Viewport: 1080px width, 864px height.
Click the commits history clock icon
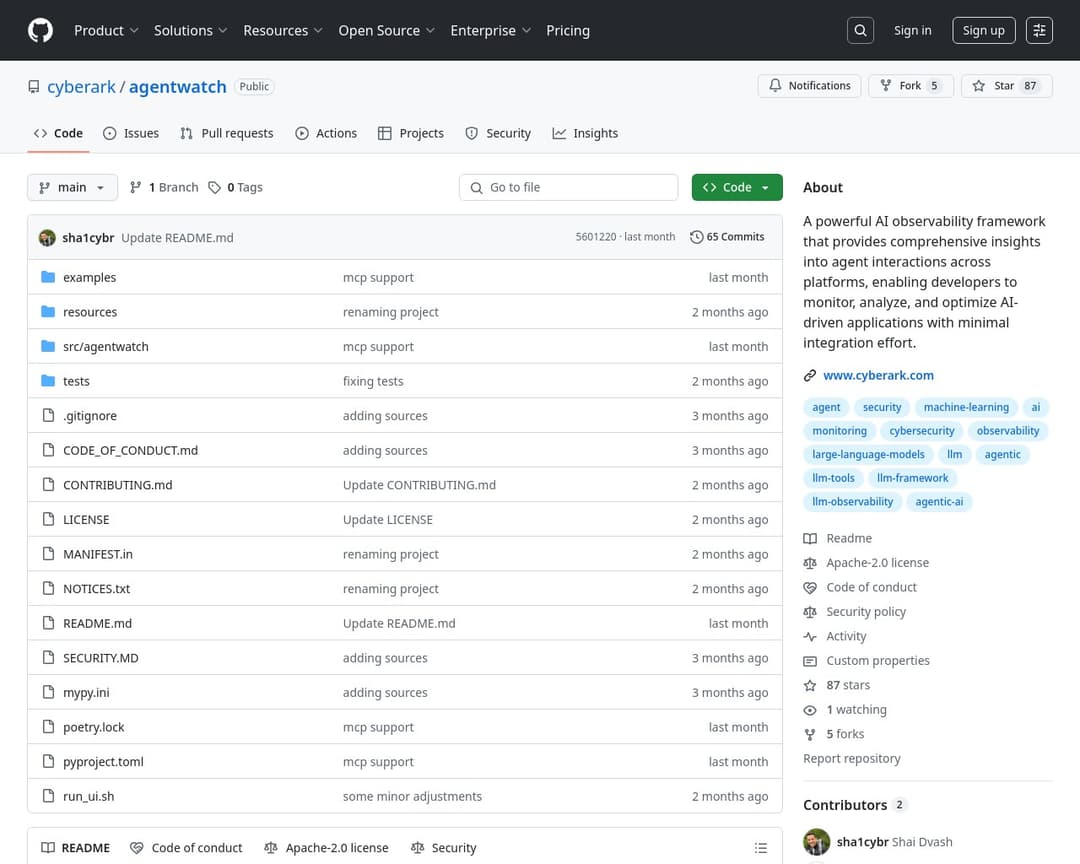696,237
